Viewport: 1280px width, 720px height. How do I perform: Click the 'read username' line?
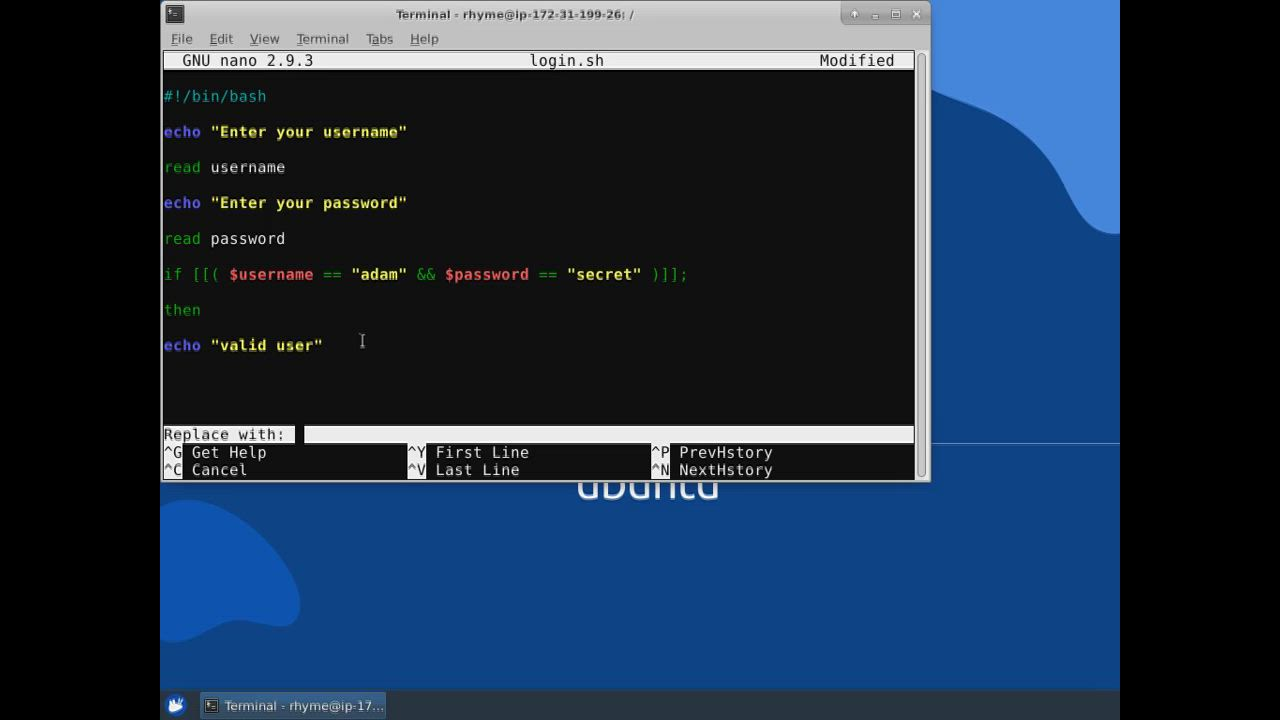pyautogui.click(x=225, y=167)
